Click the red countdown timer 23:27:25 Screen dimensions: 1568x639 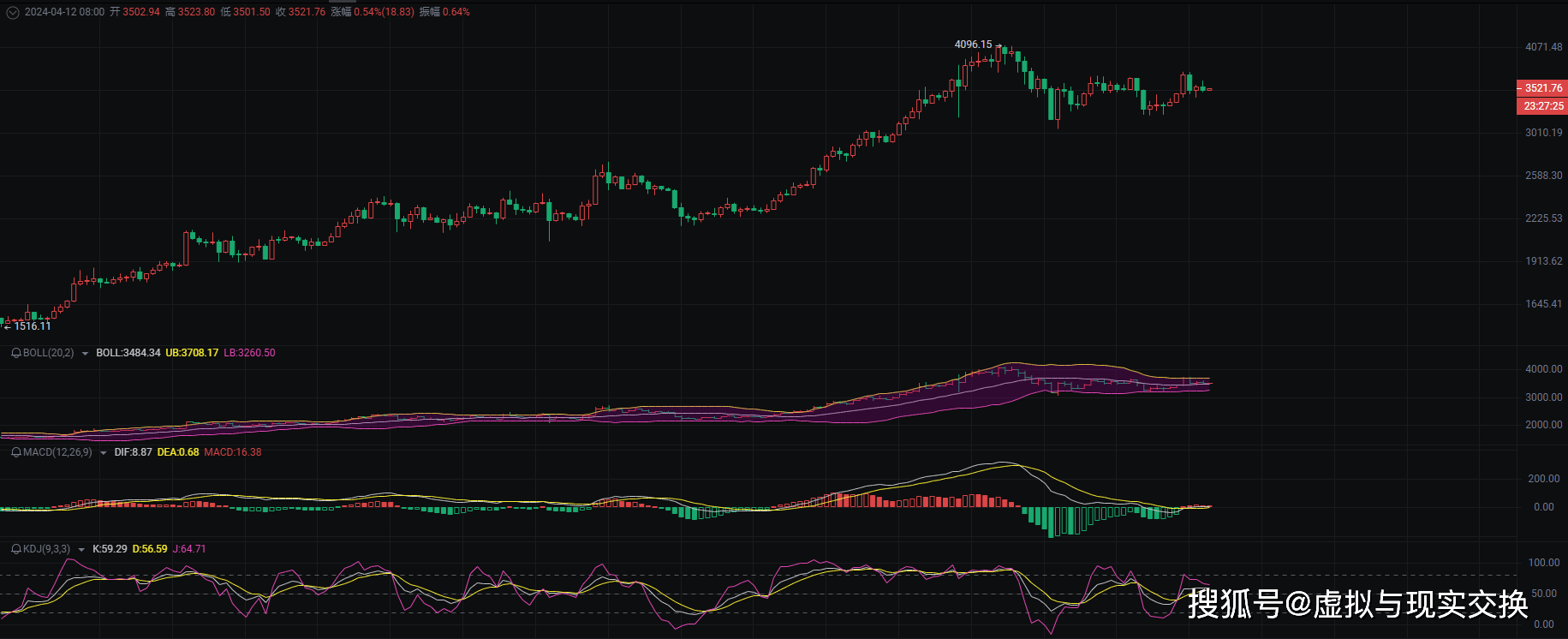coord(1542,106)
